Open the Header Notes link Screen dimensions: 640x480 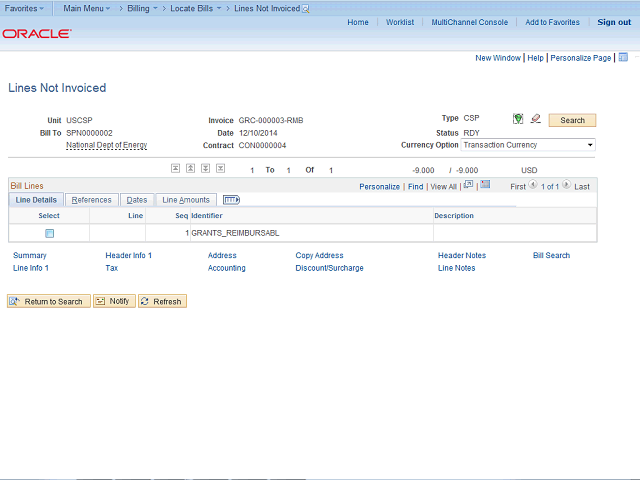pos(462,256)
